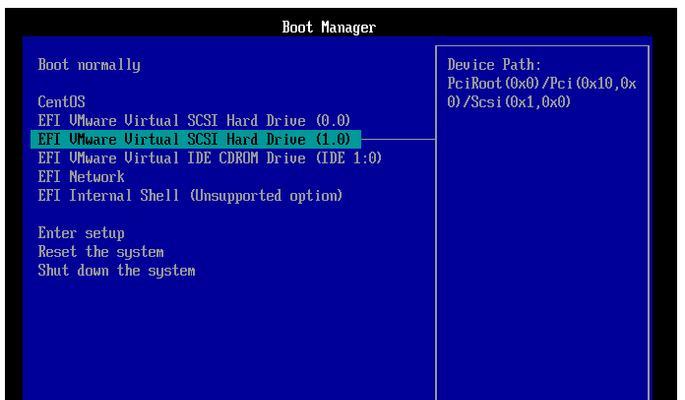This screenshot has height=400, width=685.
Task: Select Shut down the system
Action: point(117,271)
